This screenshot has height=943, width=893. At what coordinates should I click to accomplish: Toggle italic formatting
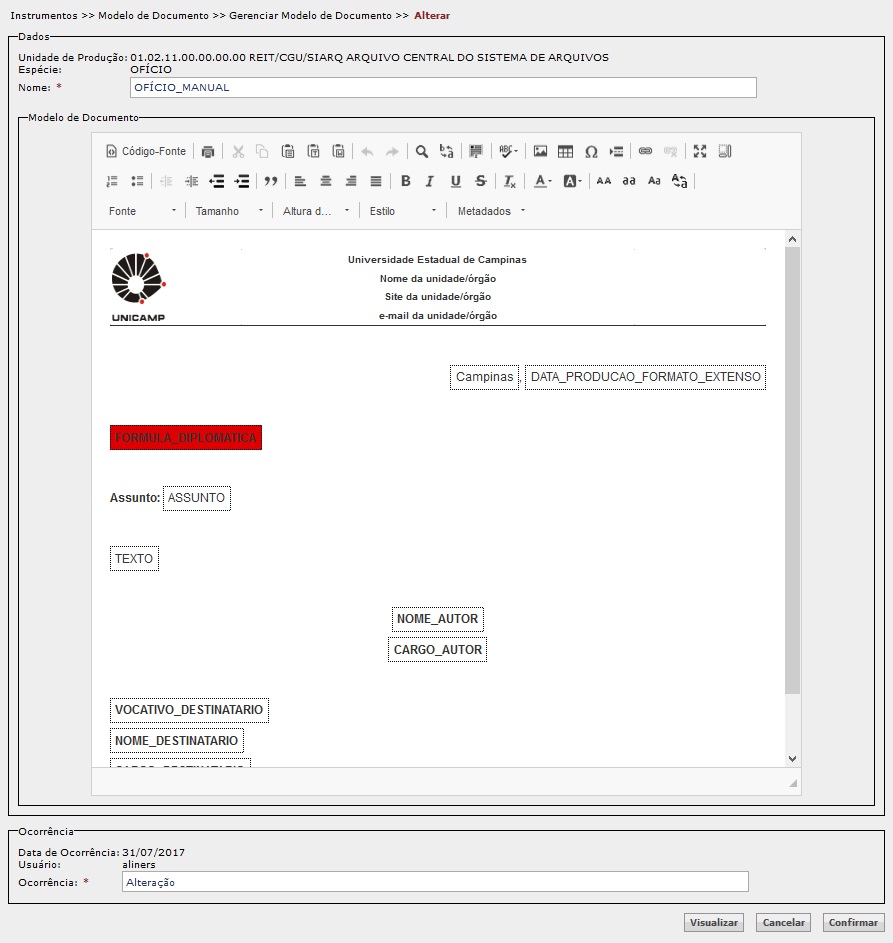430,181
